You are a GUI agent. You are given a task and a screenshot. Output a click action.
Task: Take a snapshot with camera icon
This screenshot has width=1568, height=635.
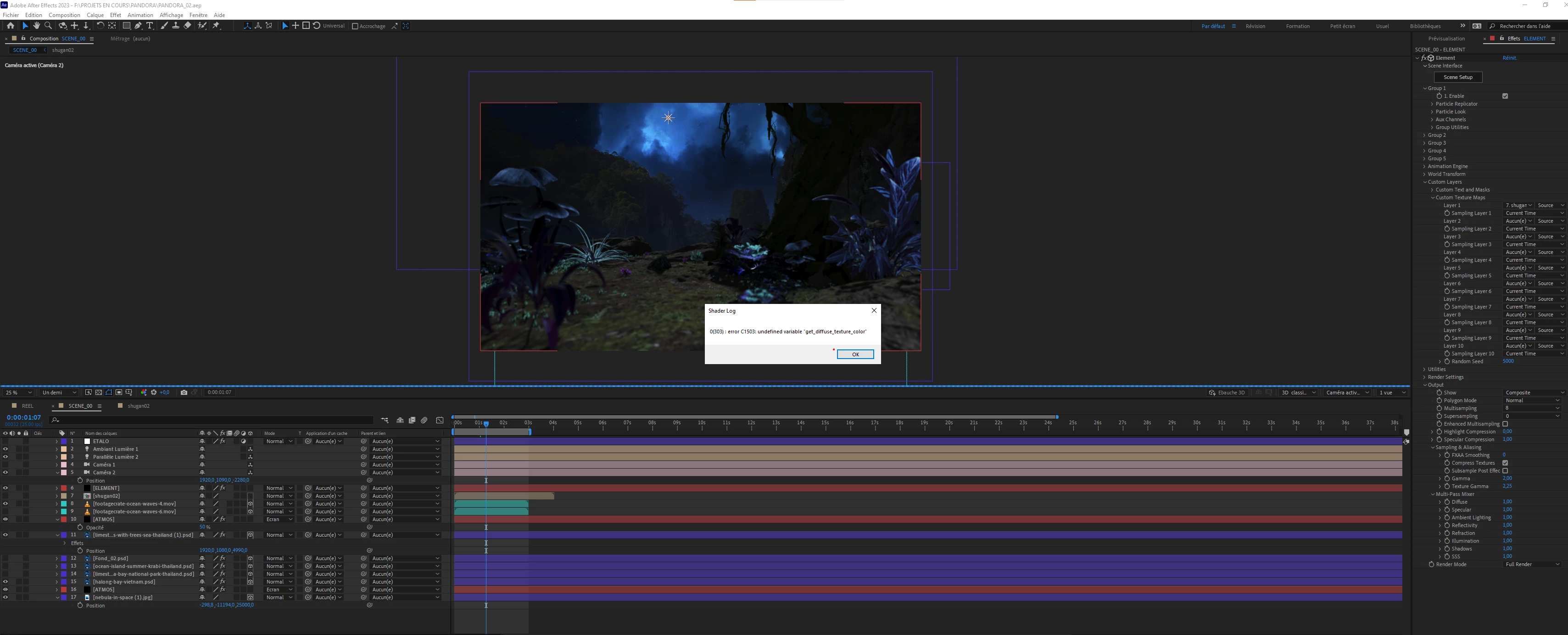click(x=184, y=392)
